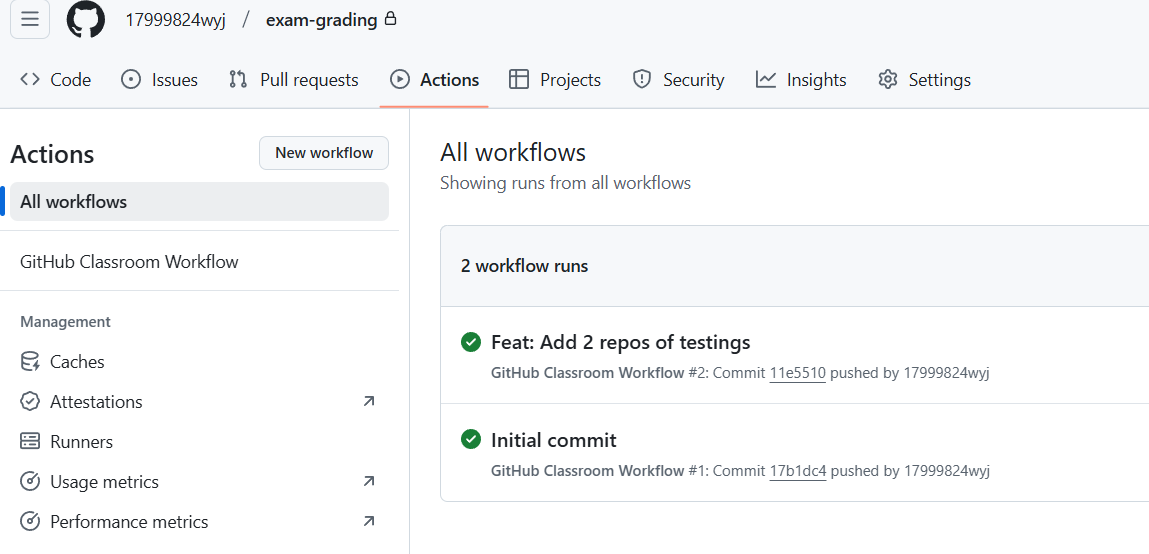The width and height of the screenshot is (1149, 554).
Task: Open the Insights tab
Action: (801, 80)
